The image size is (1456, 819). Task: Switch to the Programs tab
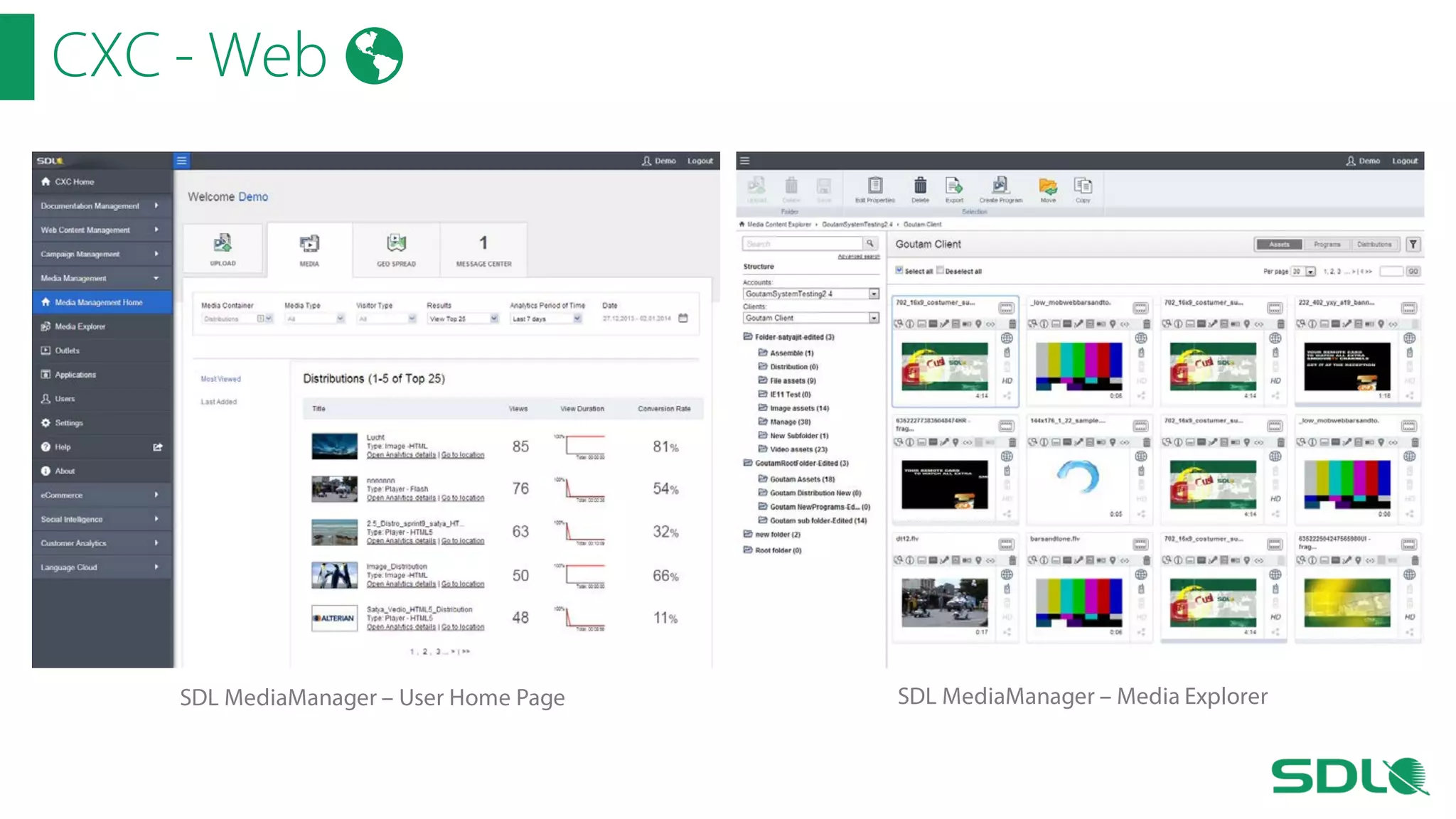tap(1327, 244)
